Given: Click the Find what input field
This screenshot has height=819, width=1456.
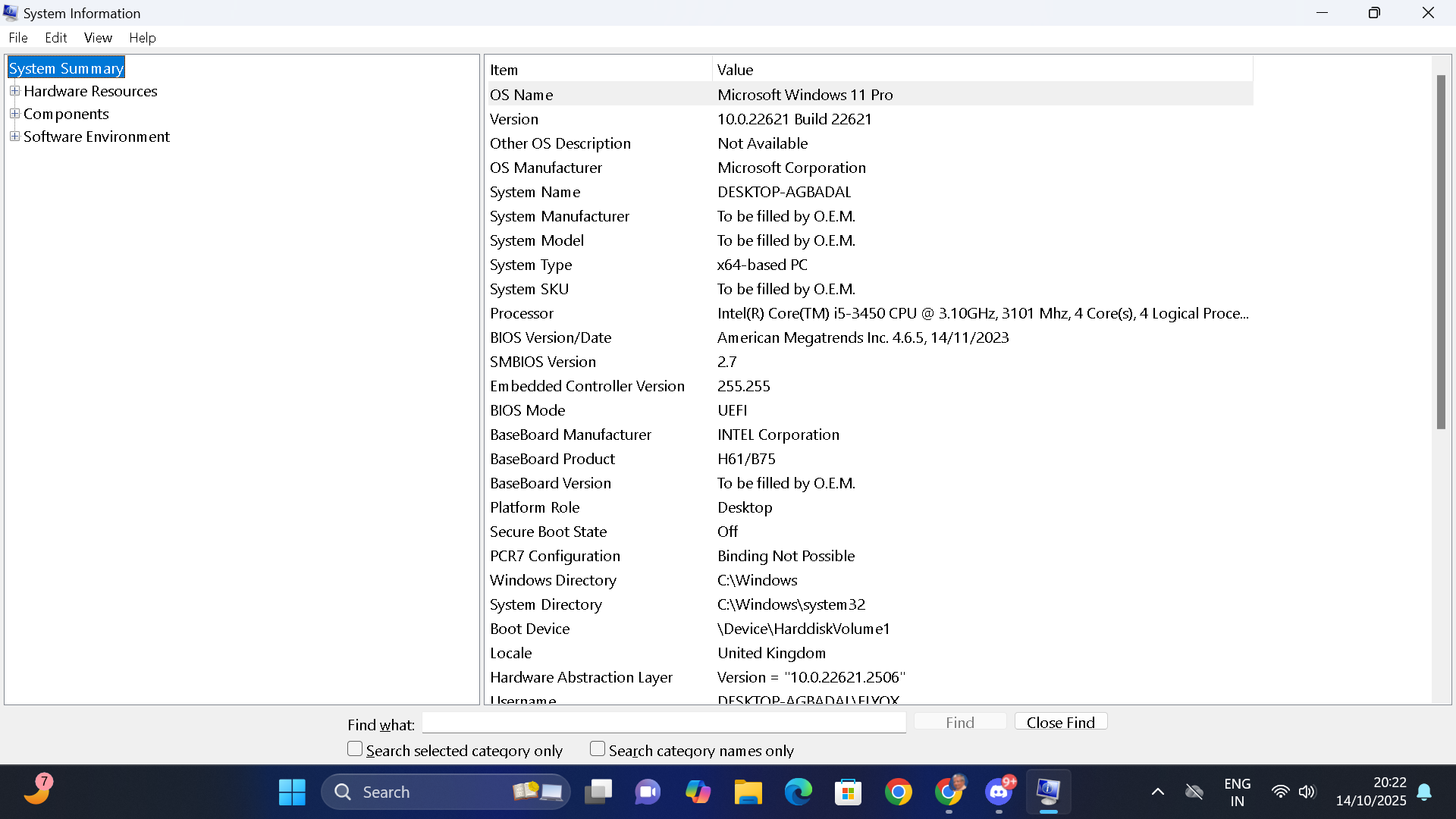Looking at the screenshot, I should click(664, 723).
